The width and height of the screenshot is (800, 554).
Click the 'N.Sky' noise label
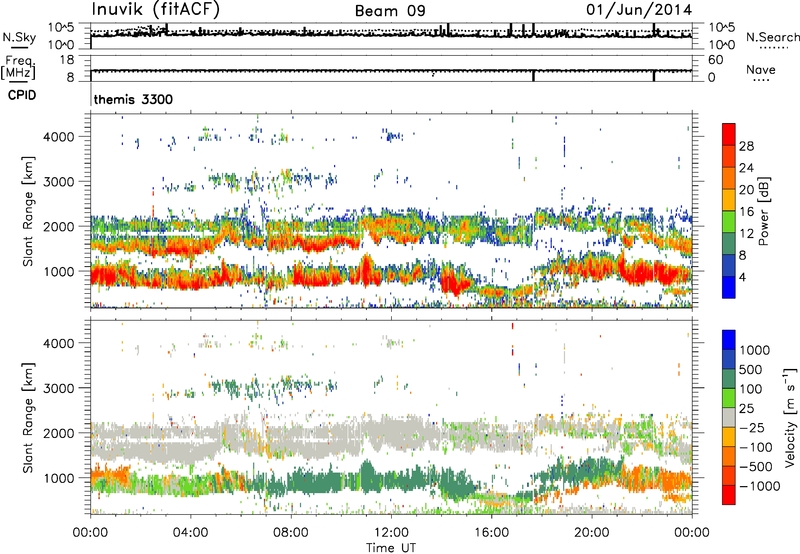pos(19,37)
